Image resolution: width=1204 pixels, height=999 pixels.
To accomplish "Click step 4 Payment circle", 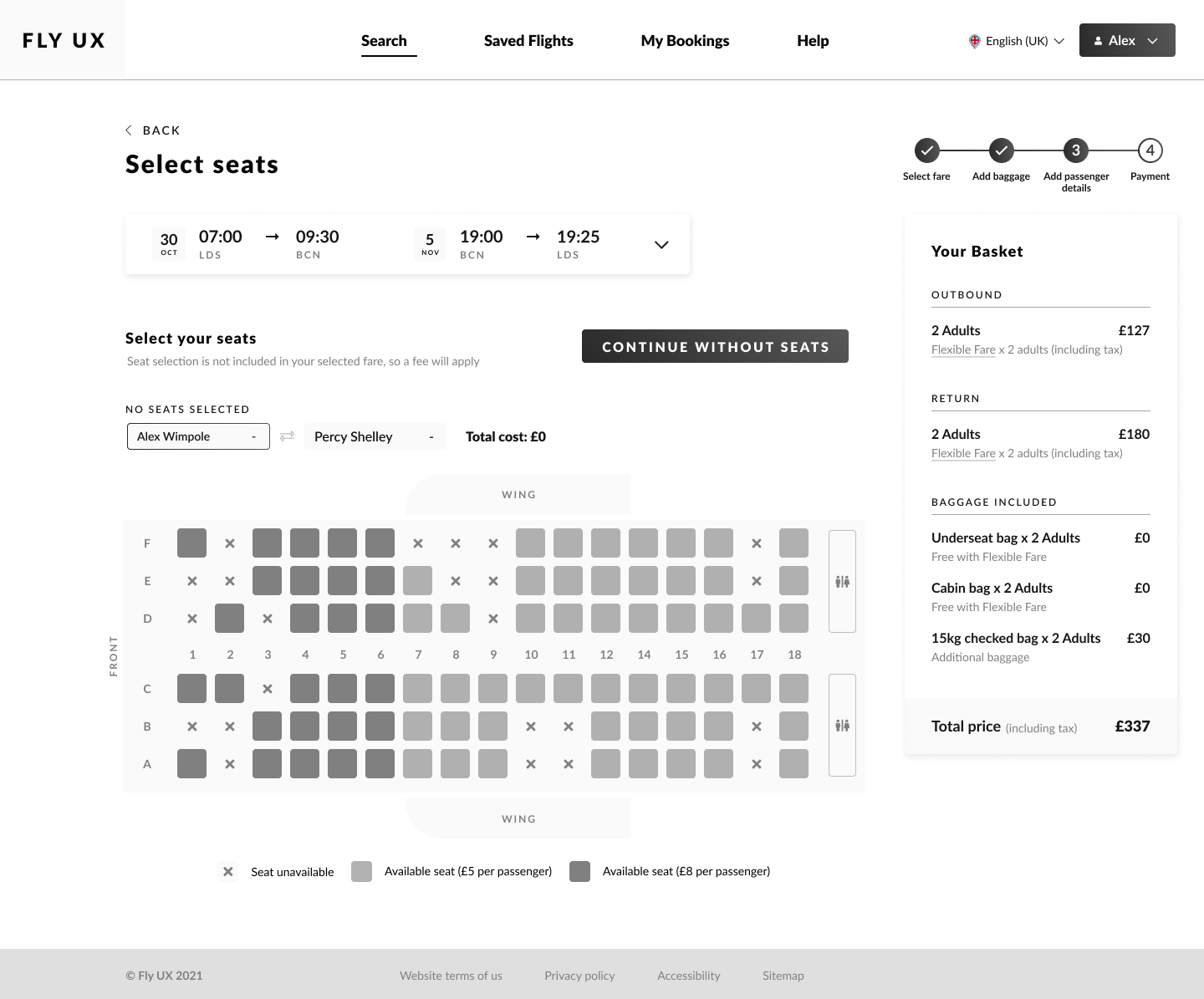I will [1150, 150].
